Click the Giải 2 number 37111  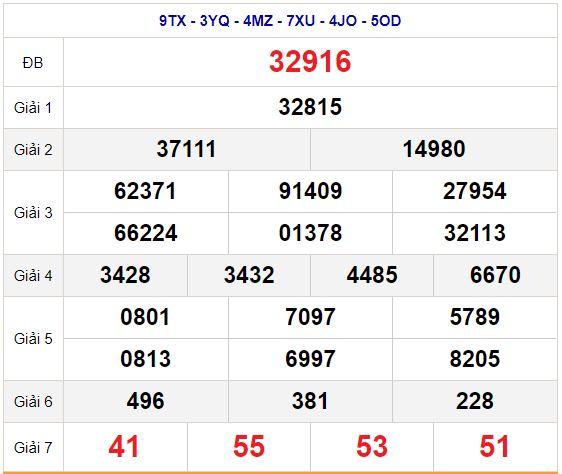(186, 149)
